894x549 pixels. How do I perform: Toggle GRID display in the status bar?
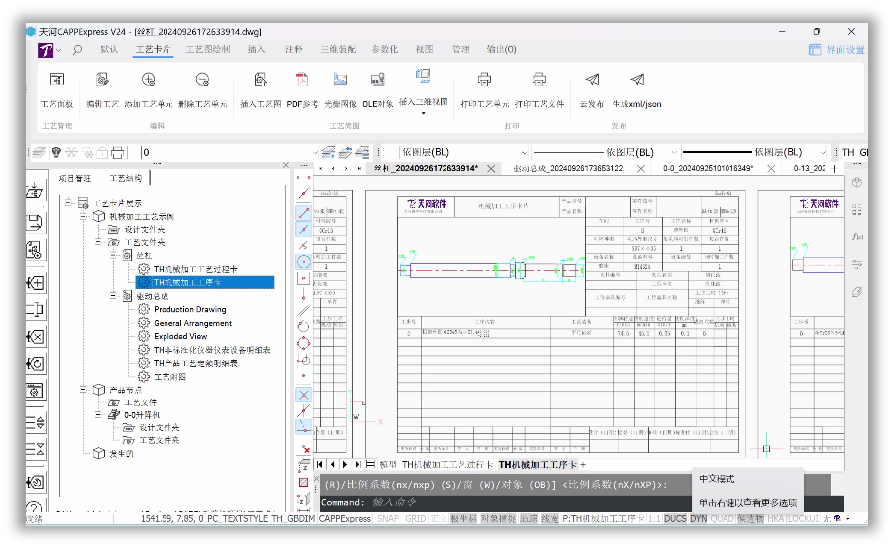coord(416,518)
